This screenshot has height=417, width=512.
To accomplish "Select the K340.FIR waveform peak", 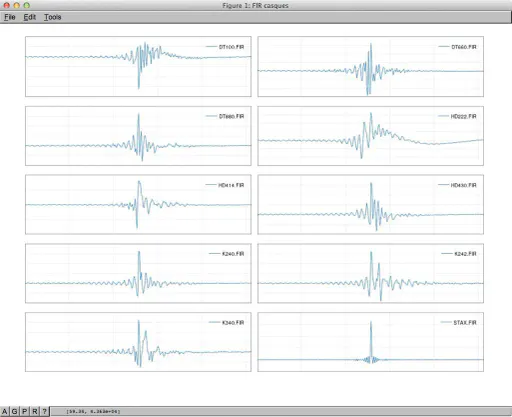I will click(139, 322).
